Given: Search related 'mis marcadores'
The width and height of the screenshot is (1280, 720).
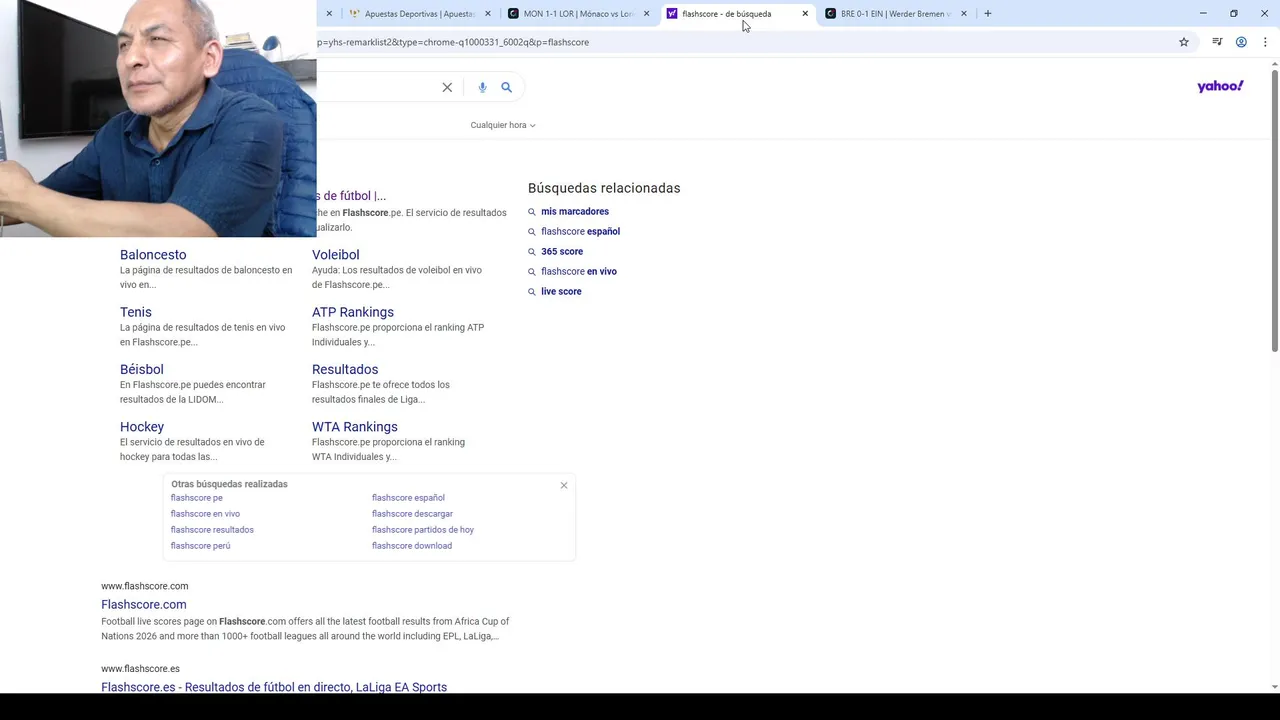Looking at the screenshot, I should point(575,211).
